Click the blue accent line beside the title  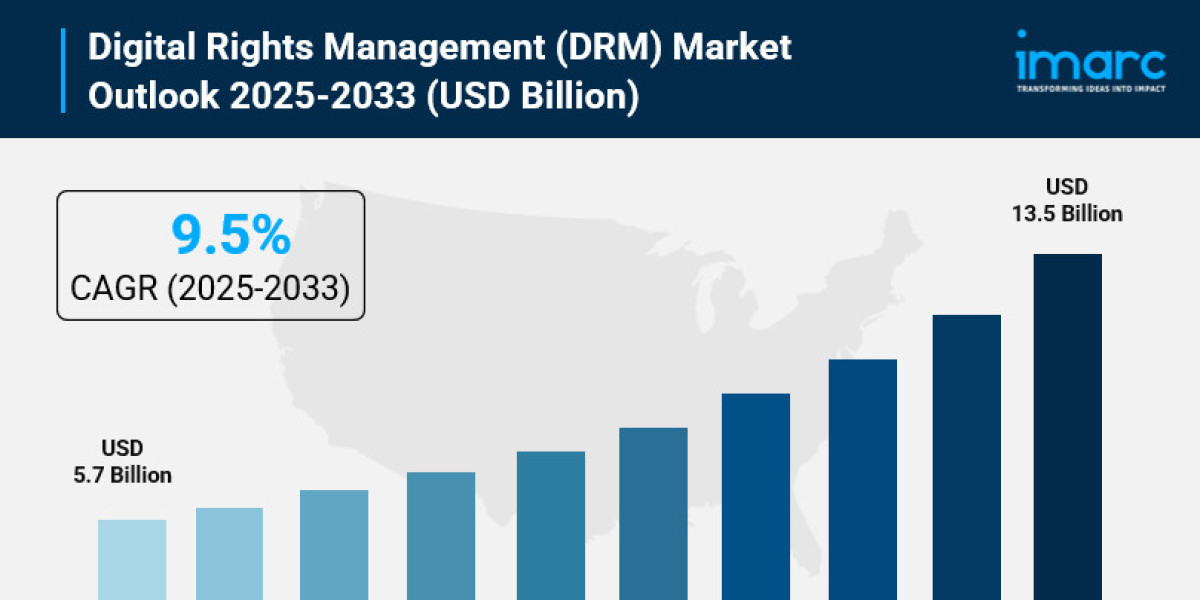click(64, 70)
